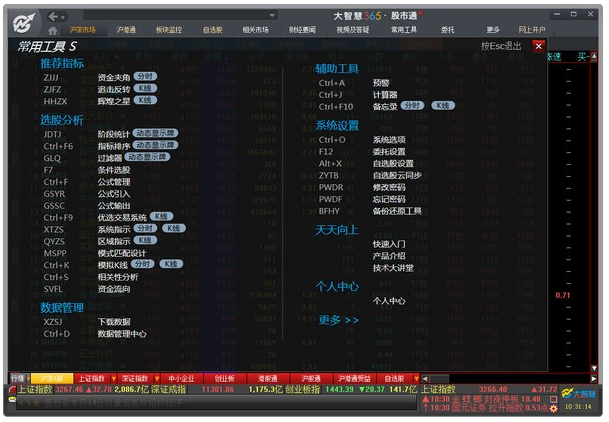Minimize the 大智慧 window
The width and height of the screenshot is (609, 422).
(557, 14)
